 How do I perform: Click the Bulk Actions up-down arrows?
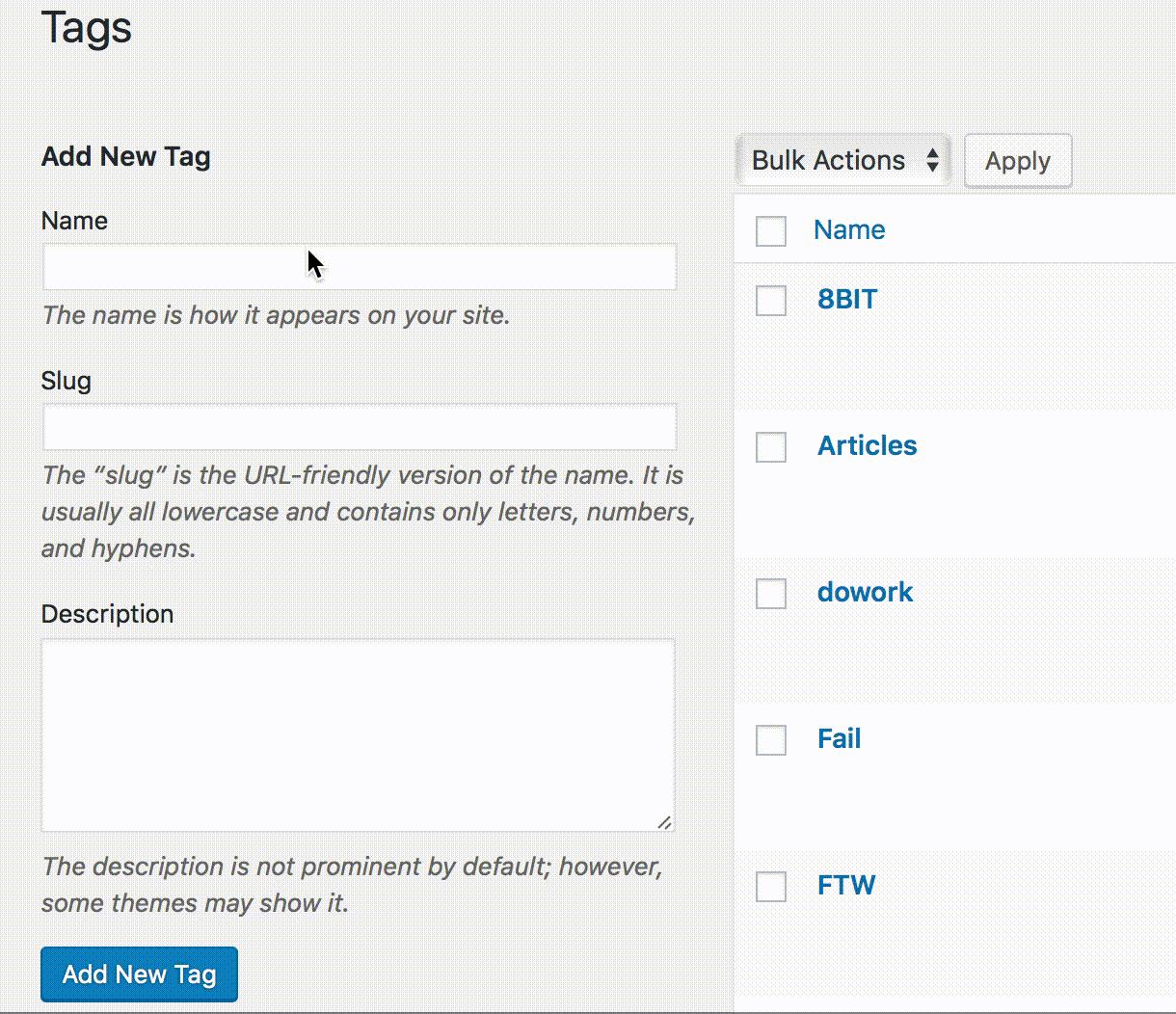[932, 160]
